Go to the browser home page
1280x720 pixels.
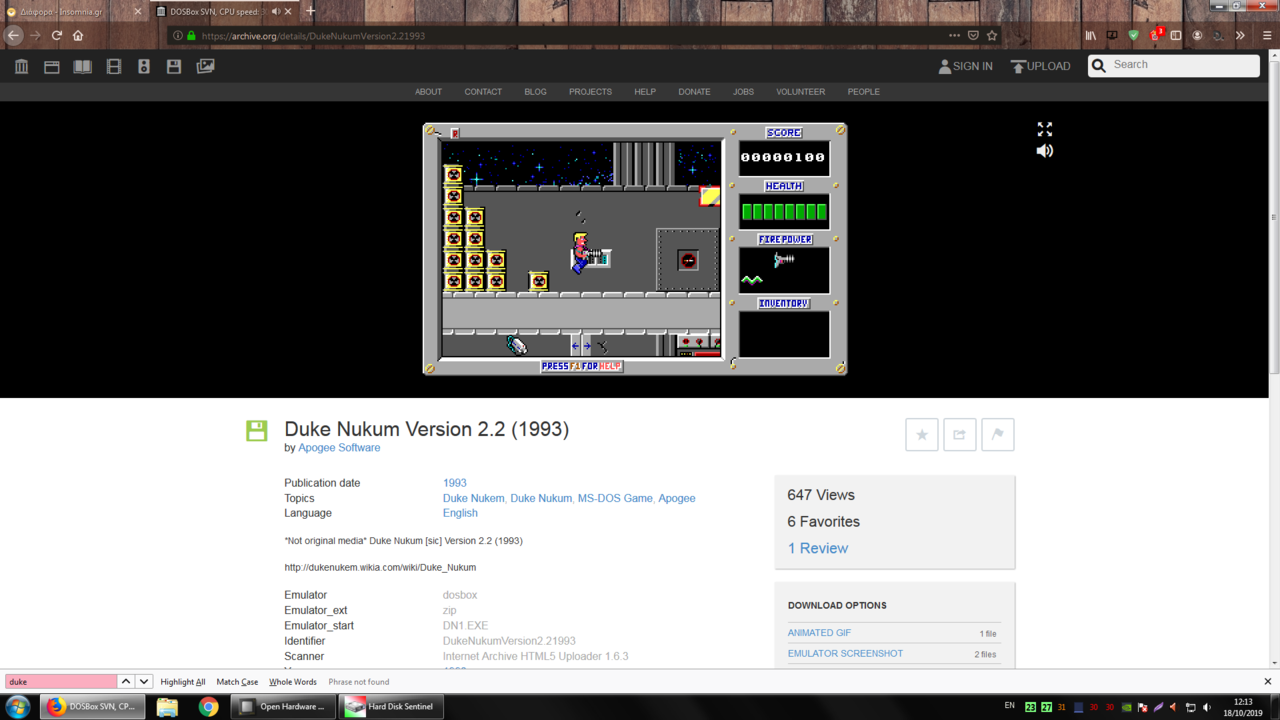[78, 35]
